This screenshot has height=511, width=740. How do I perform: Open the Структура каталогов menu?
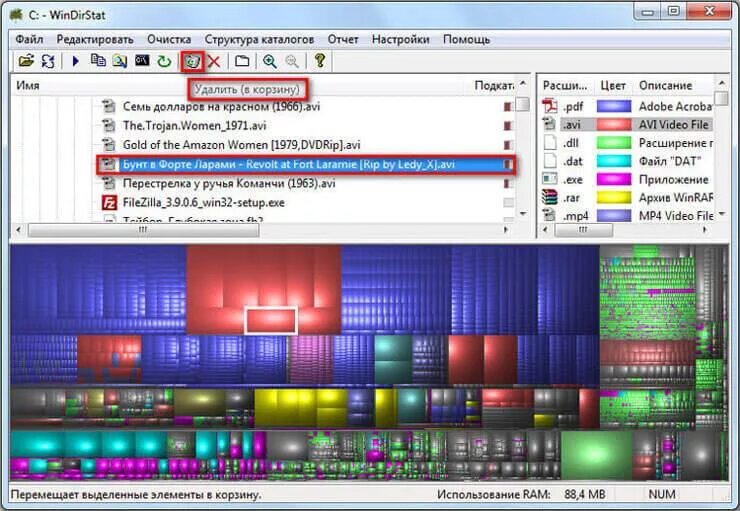click(x=259, y=39)
